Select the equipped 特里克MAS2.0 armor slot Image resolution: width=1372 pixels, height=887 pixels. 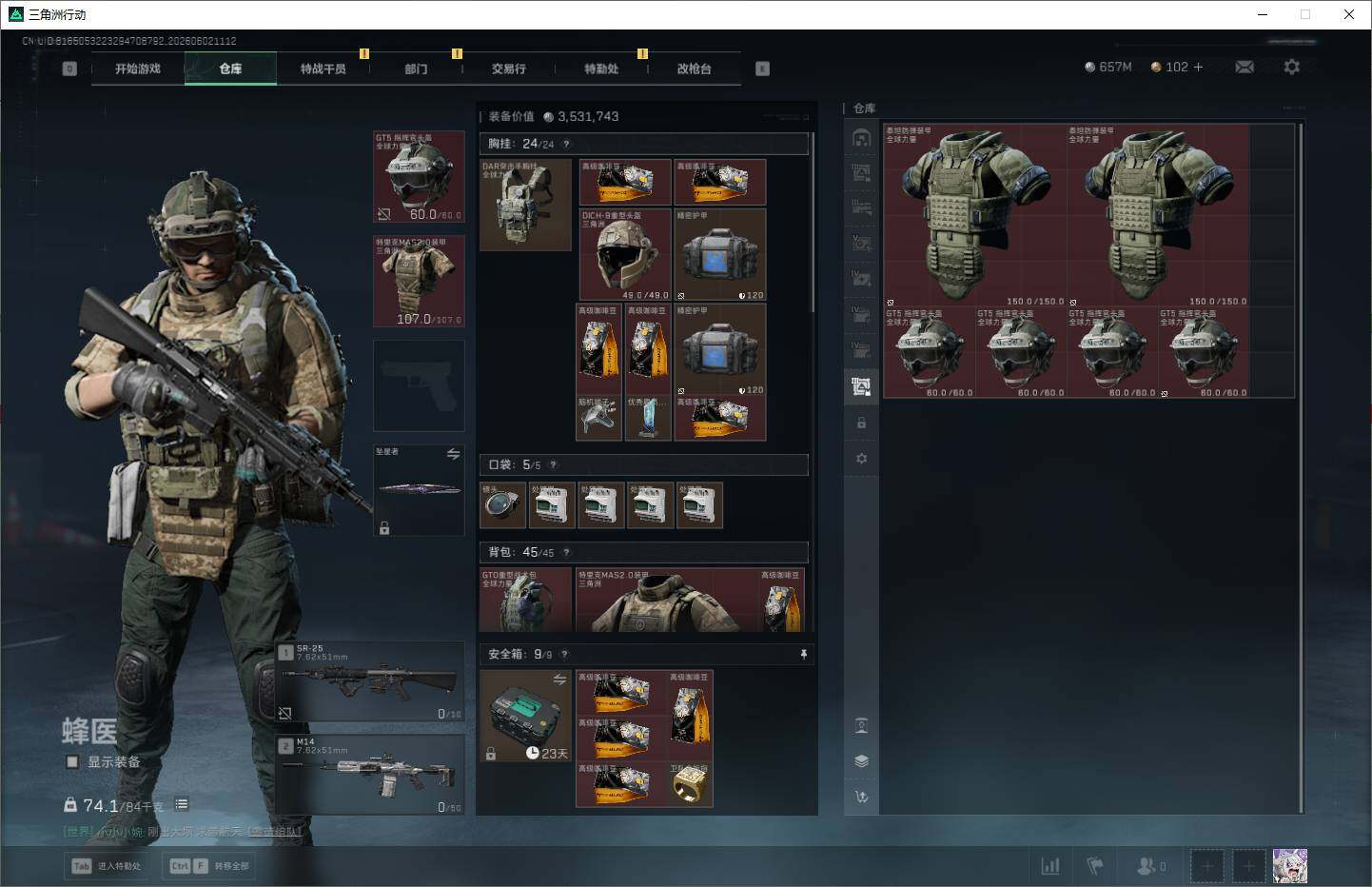[419, 281]
